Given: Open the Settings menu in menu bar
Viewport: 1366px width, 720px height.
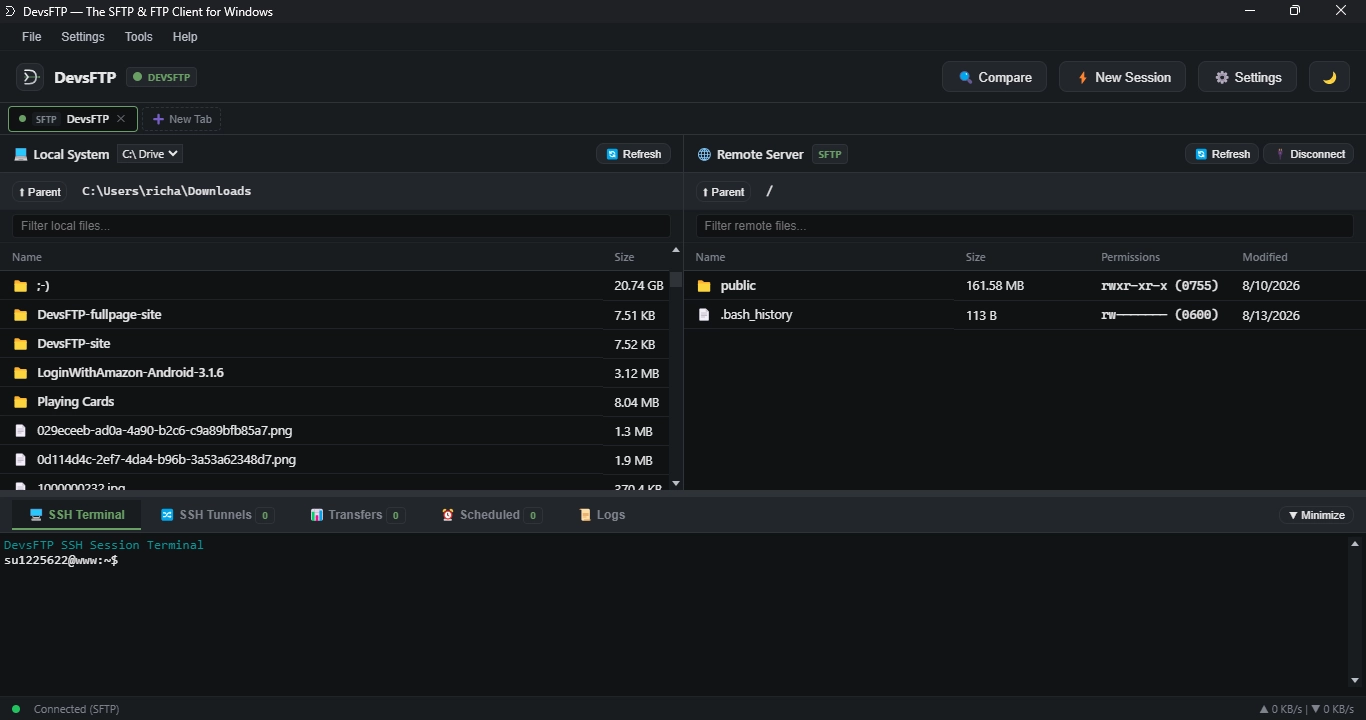Looking at the screenshot, I should (x=83, y=36).
